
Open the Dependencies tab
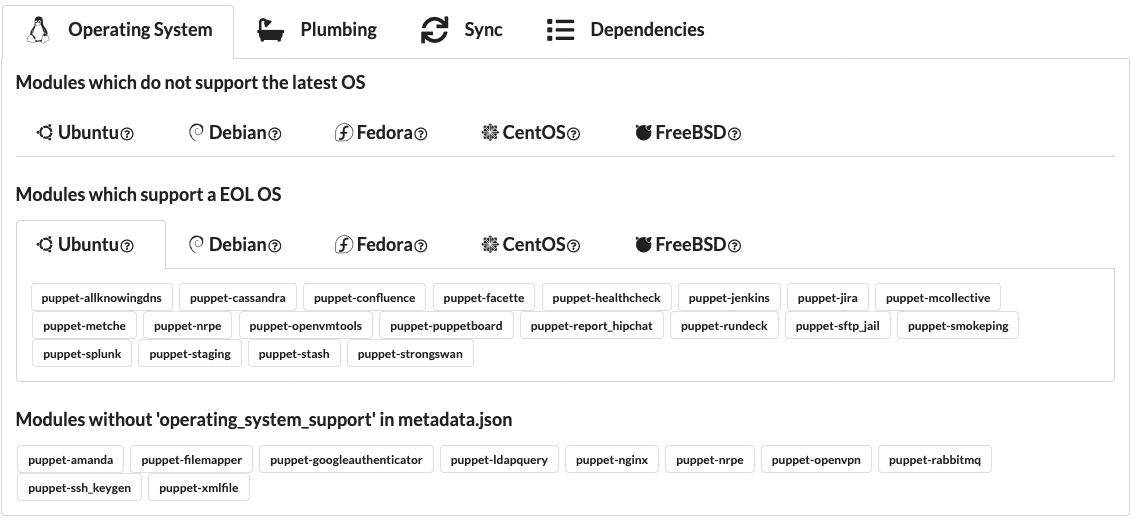click(x=625, y=30)
